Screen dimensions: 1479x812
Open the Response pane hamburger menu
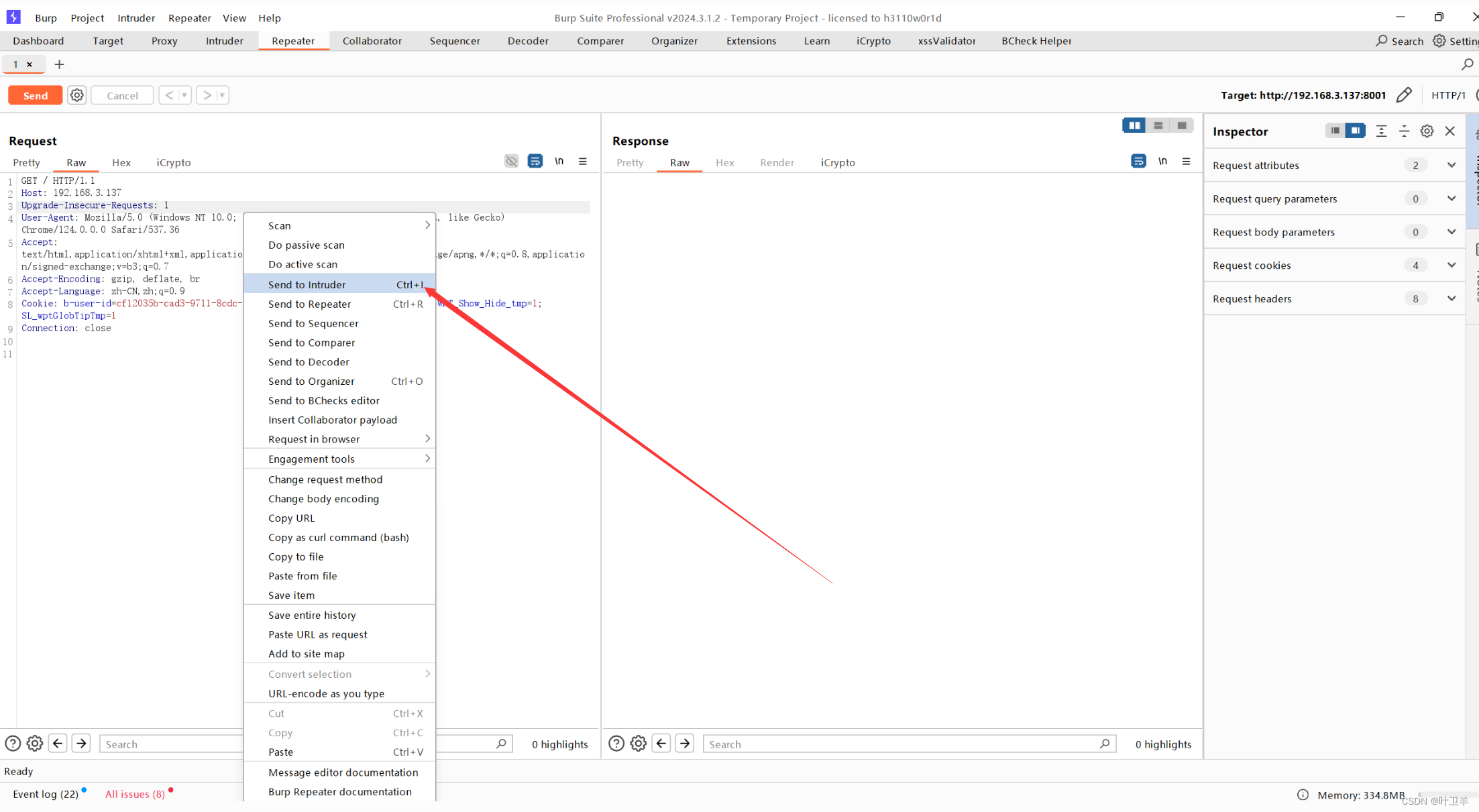coord(1187,161)
